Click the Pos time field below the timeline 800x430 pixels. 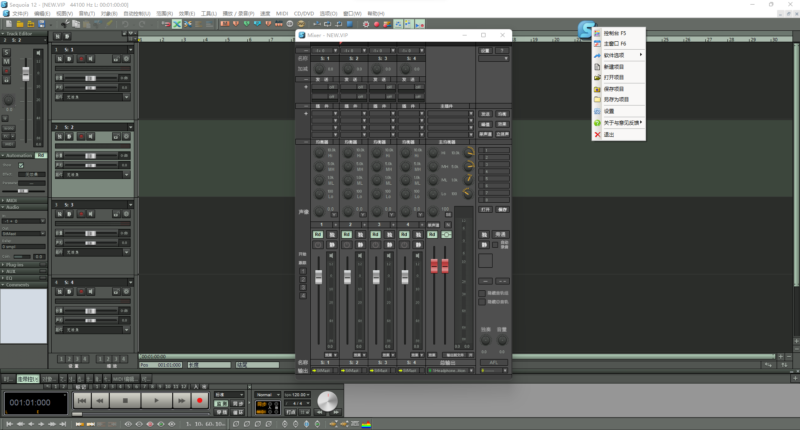[166, 365]
